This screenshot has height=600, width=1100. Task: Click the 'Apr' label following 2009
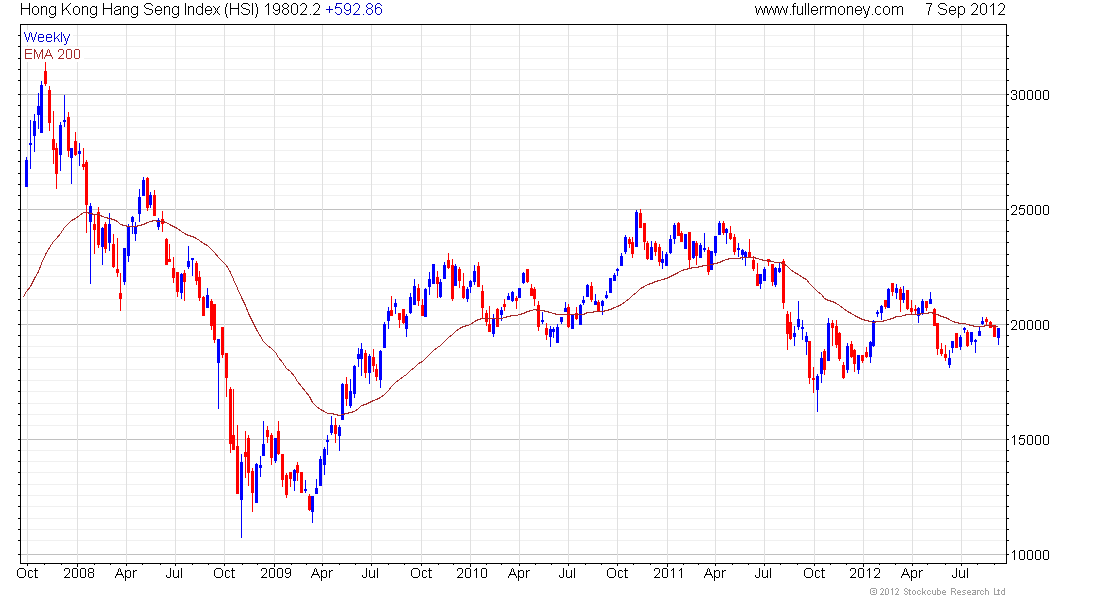coord(321,573)
